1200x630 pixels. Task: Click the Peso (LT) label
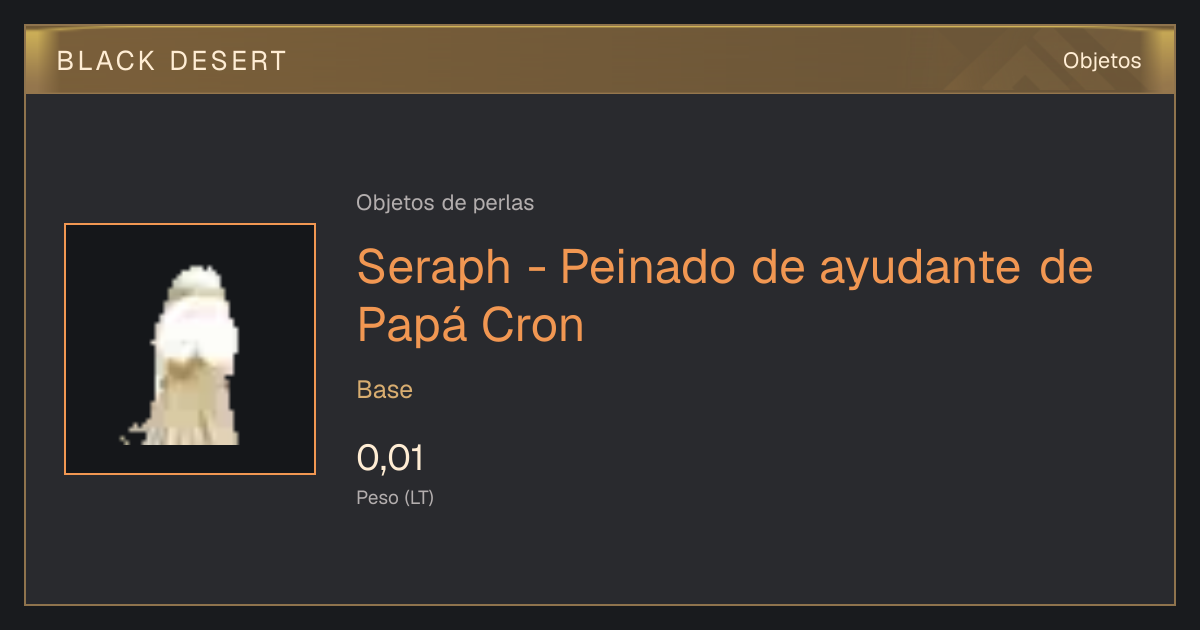point(395,498)
